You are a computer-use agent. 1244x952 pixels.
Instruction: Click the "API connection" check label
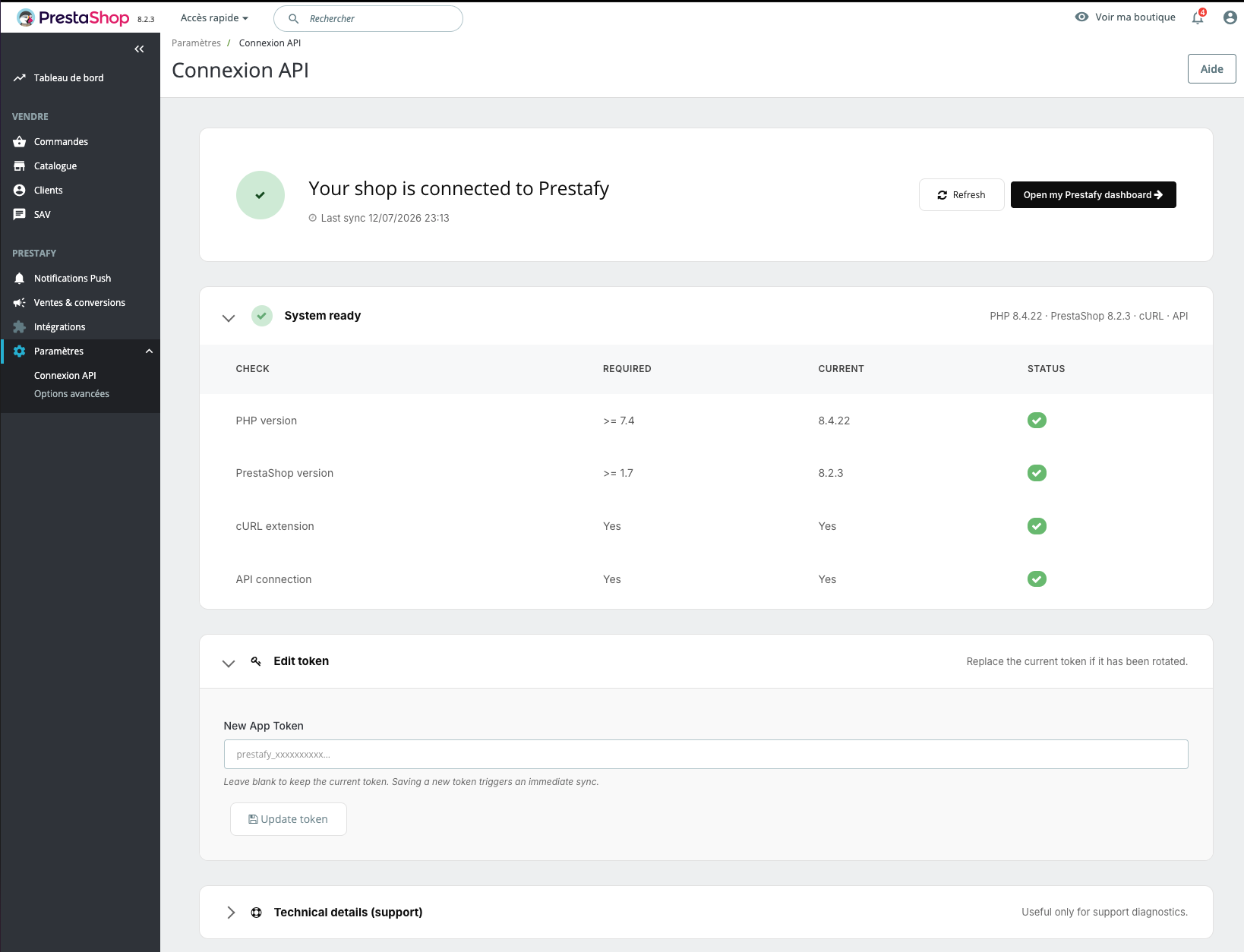coord(273,579)
